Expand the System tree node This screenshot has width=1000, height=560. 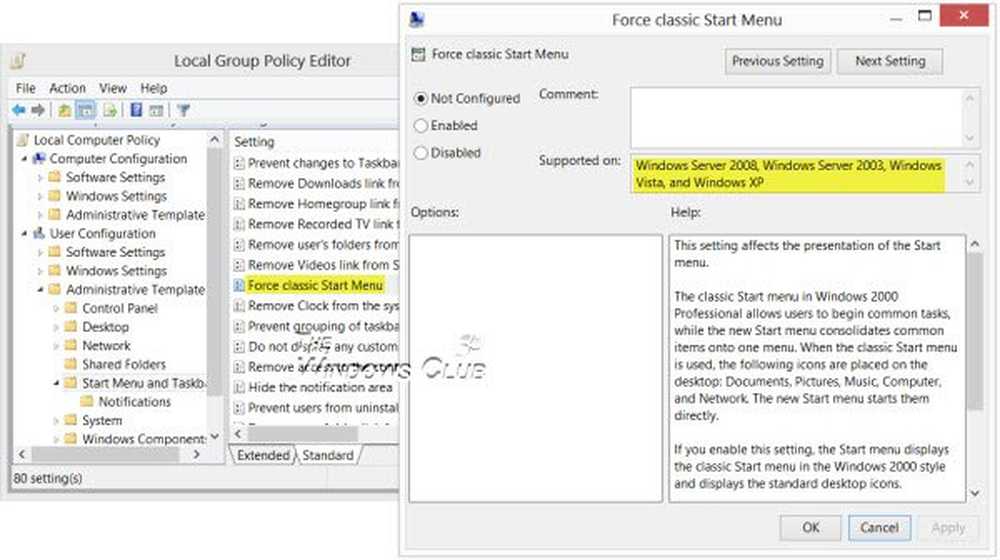point(56,421)
